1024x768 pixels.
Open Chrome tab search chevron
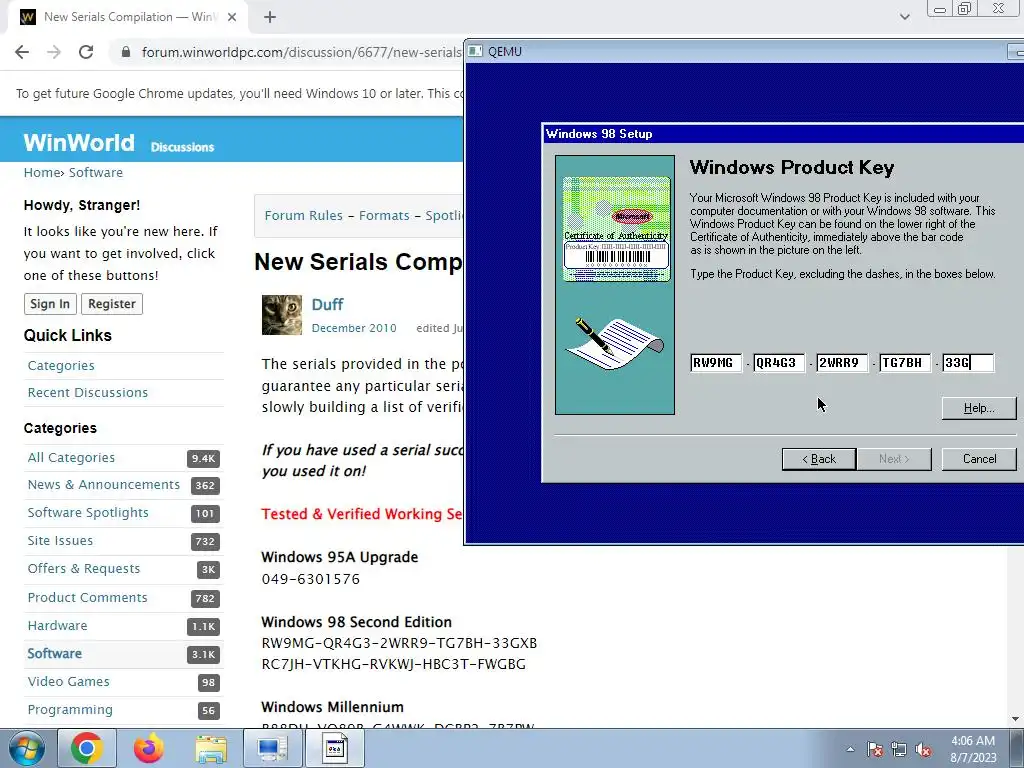pos(904,17)
